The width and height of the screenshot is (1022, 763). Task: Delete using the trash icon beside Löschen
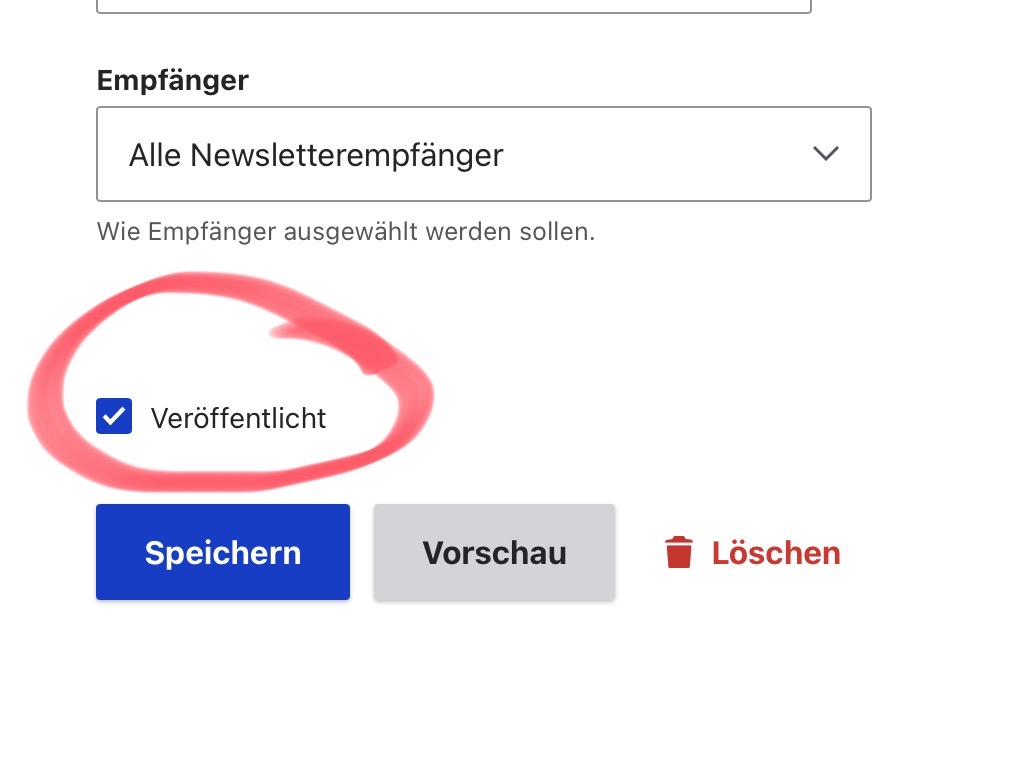point(679,552)
